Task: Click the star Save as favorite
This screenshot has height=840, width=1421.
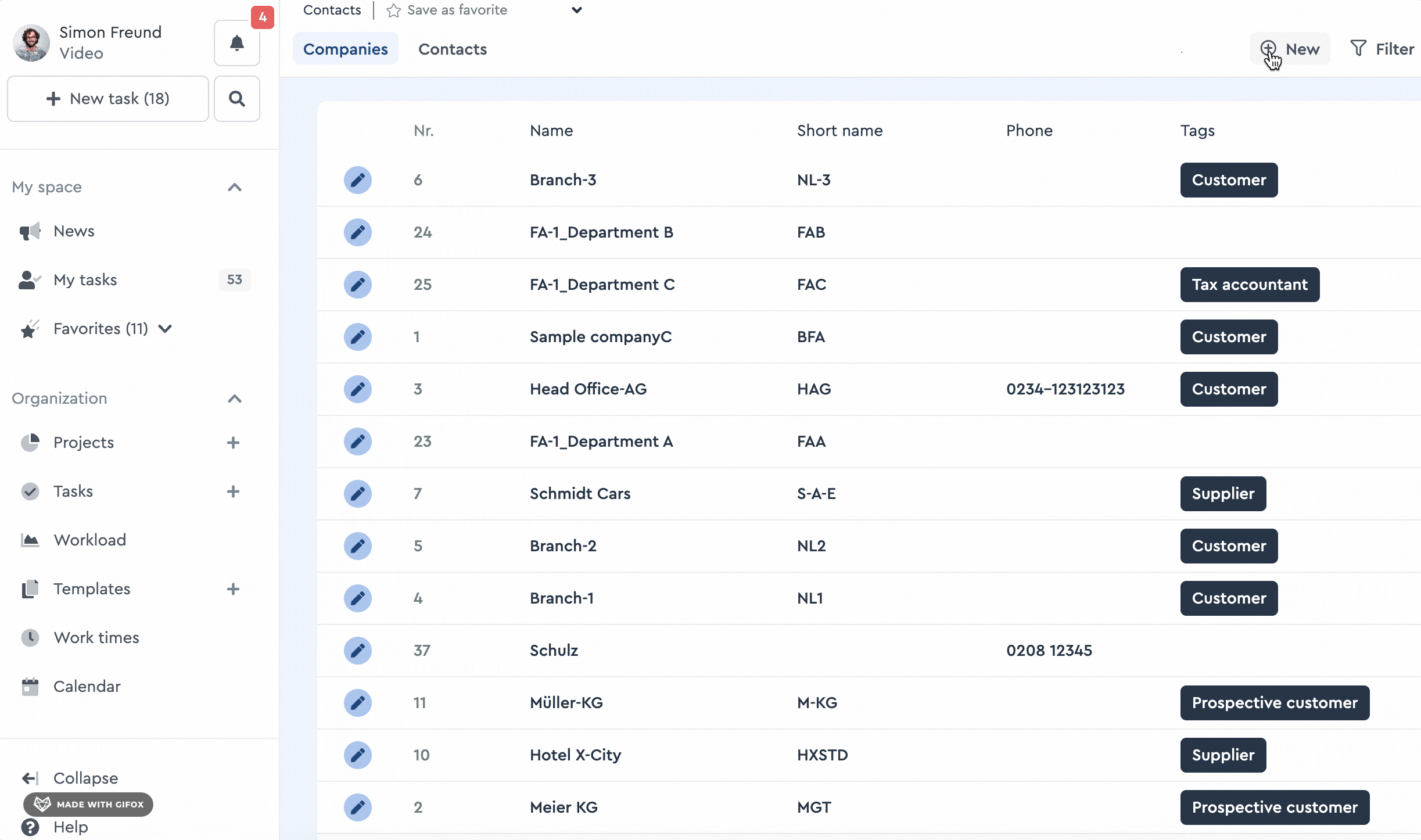Action: pyautogui.click(x=393, y=10)
